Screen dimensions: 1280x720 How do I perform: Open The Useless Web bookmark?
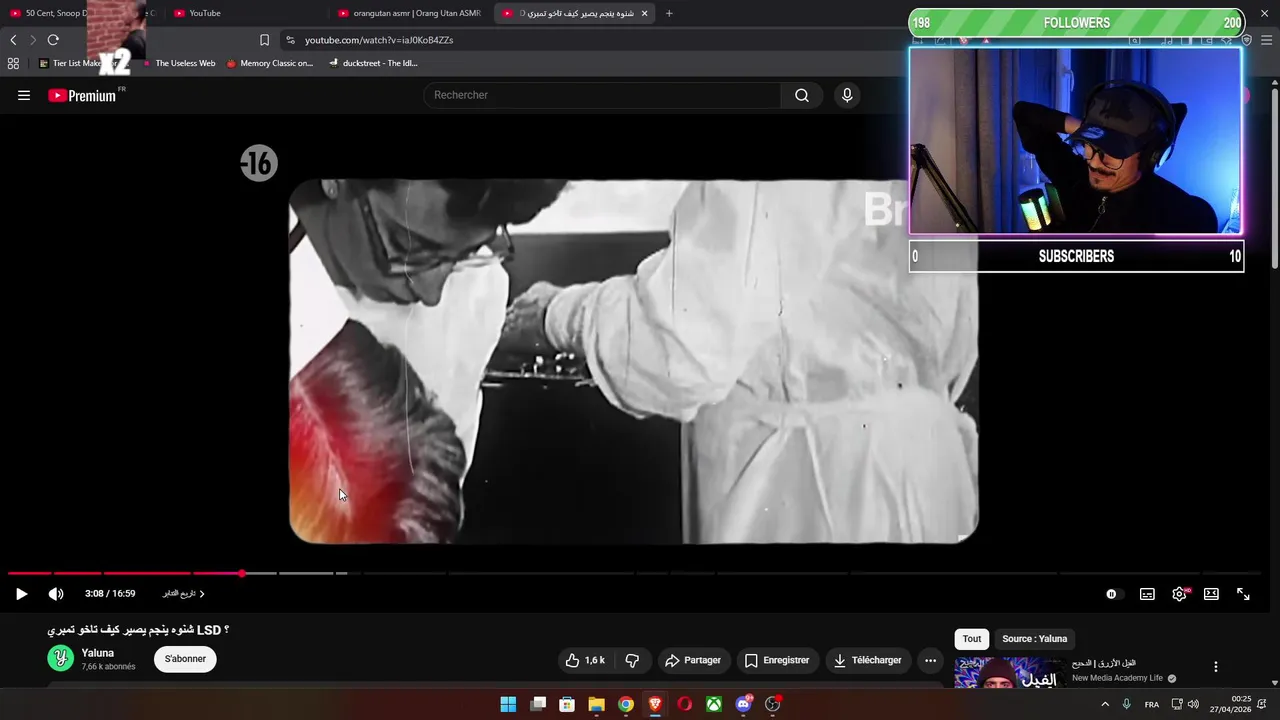(x=178, y=63)
